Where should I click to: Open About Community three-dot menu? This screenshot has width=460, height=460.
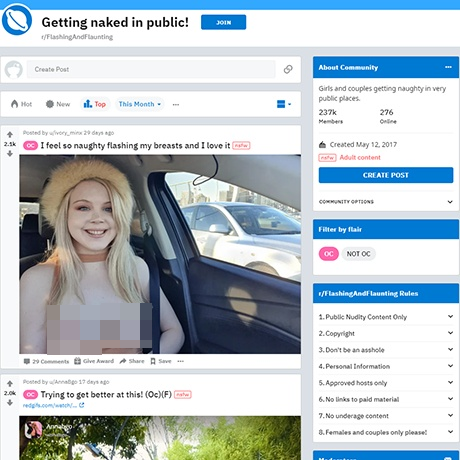[448, 67]
